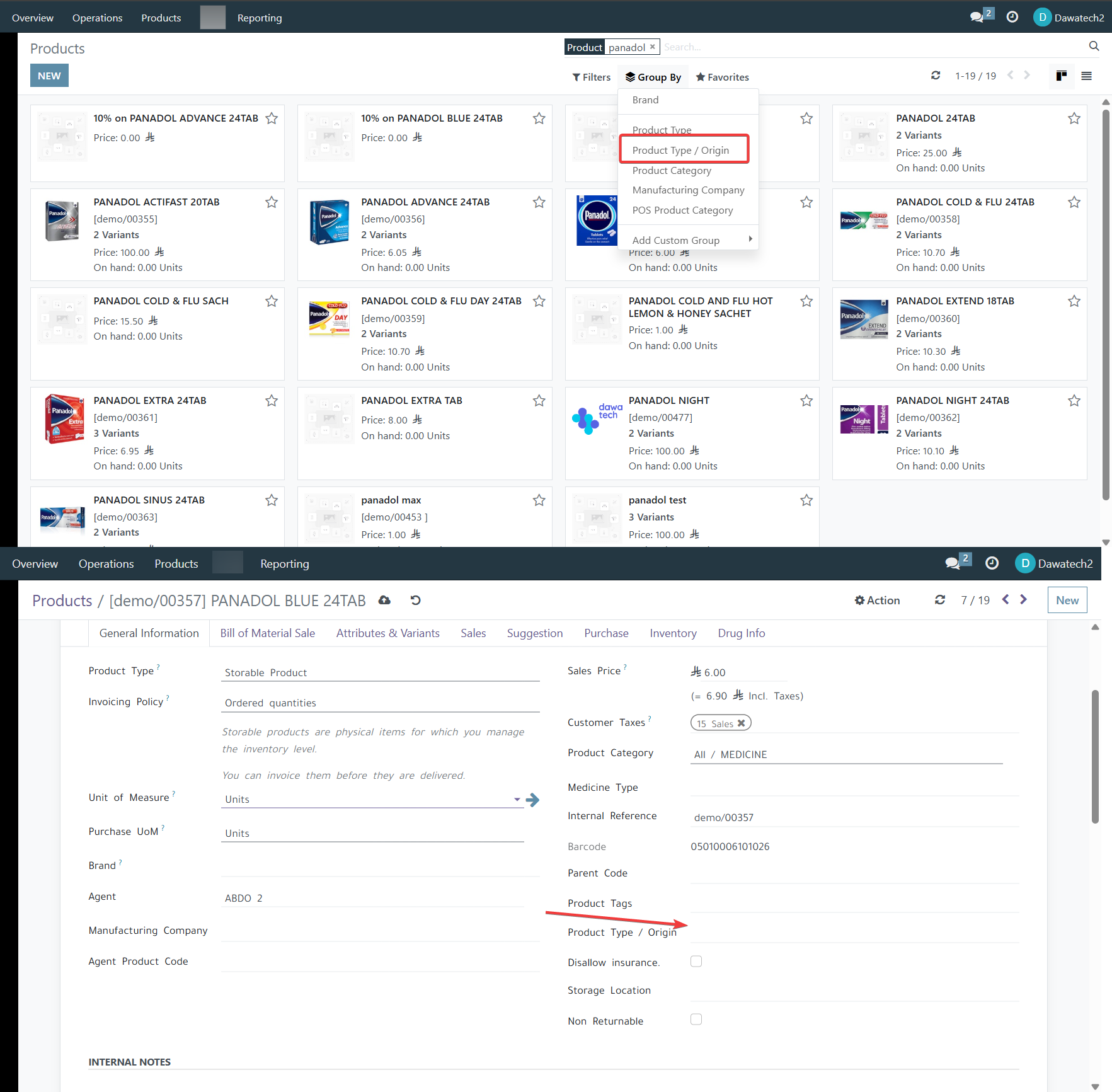Go to next page of products list
1112x1092 pixels.
1027,75
